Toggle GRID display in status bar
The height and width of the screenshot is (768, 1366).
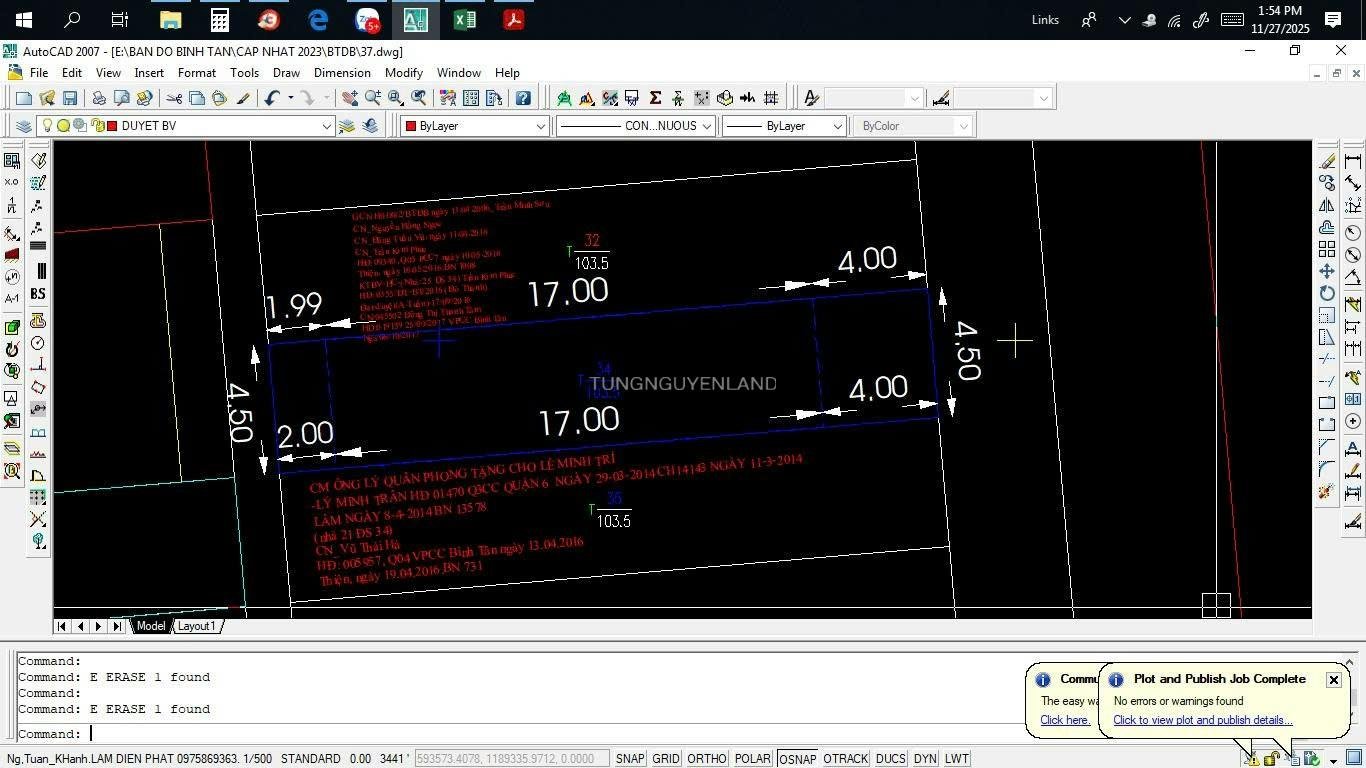click(x=666, y=759)
